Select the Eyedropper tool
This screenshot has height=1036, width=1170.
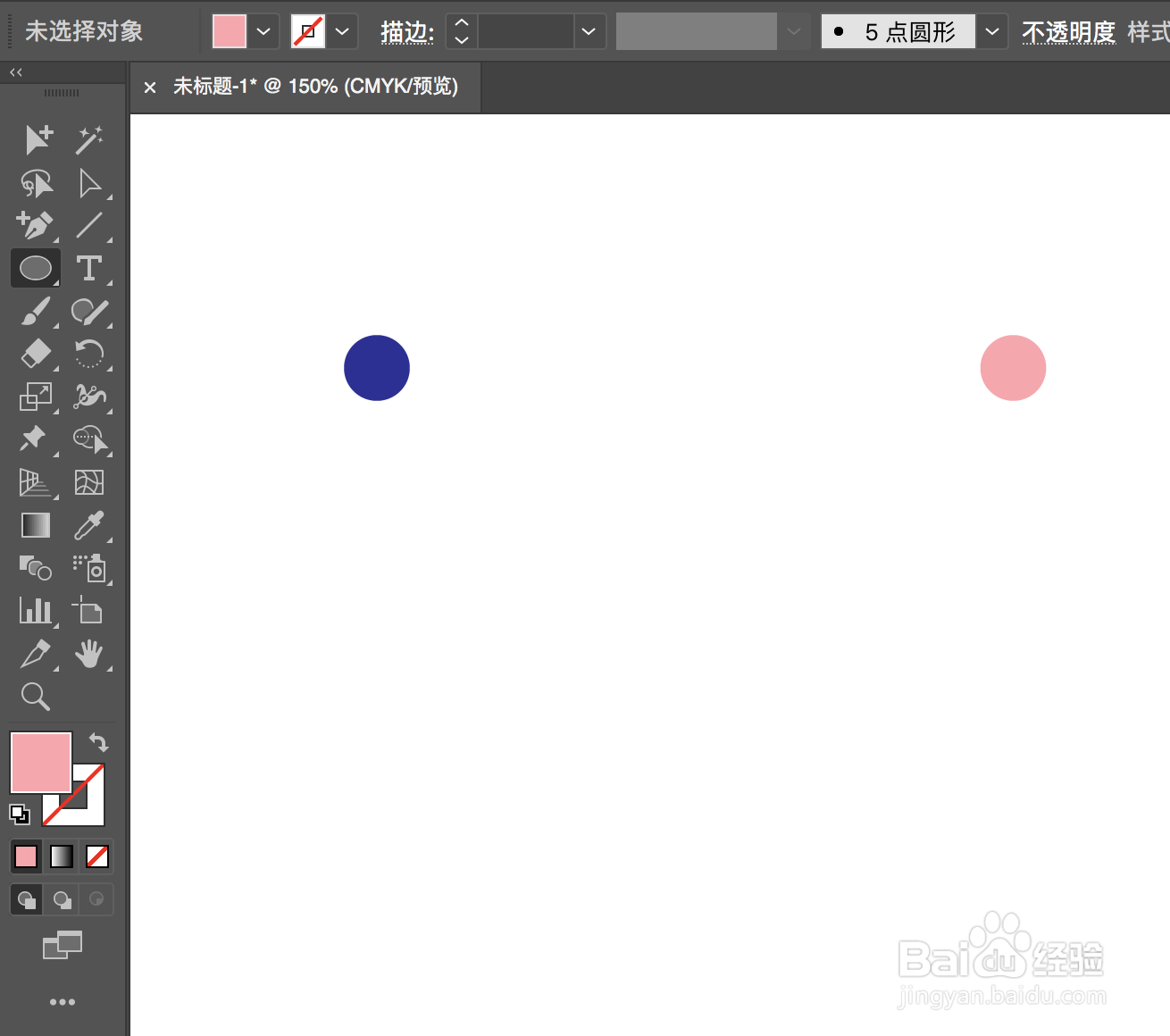click(x=89, y=525)
